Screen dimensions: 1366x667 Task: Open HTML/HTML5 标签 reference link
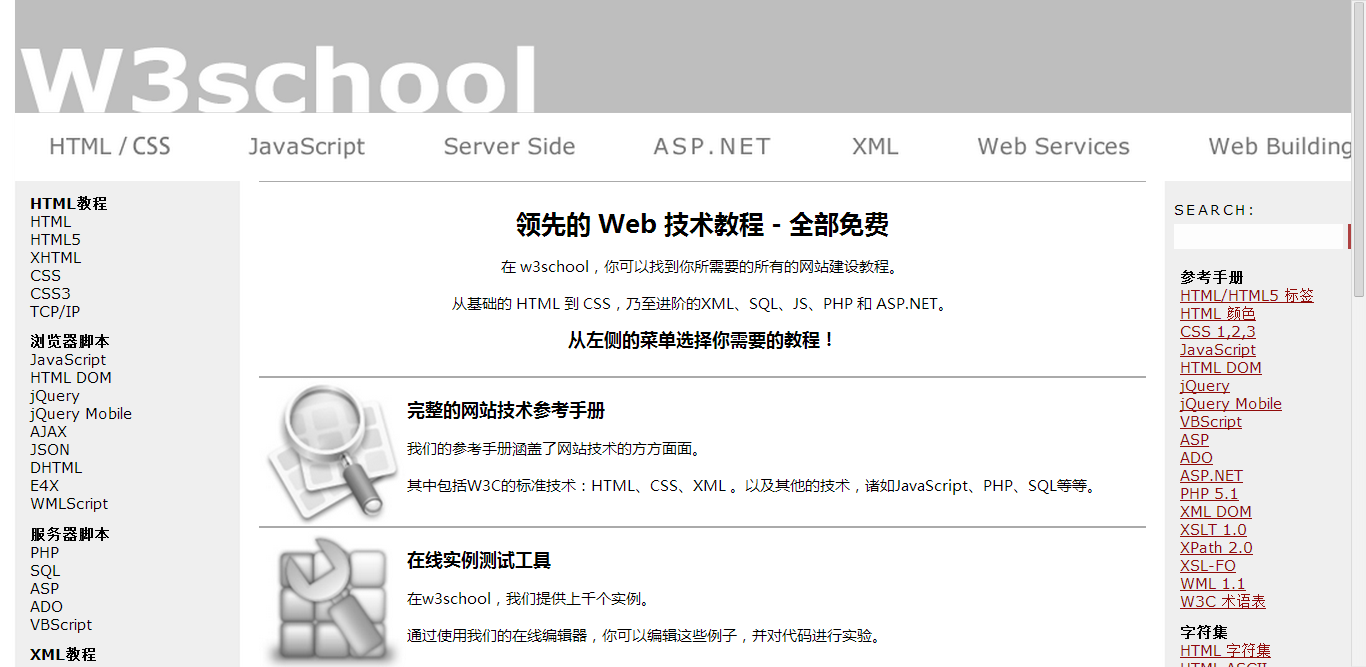1247,296
